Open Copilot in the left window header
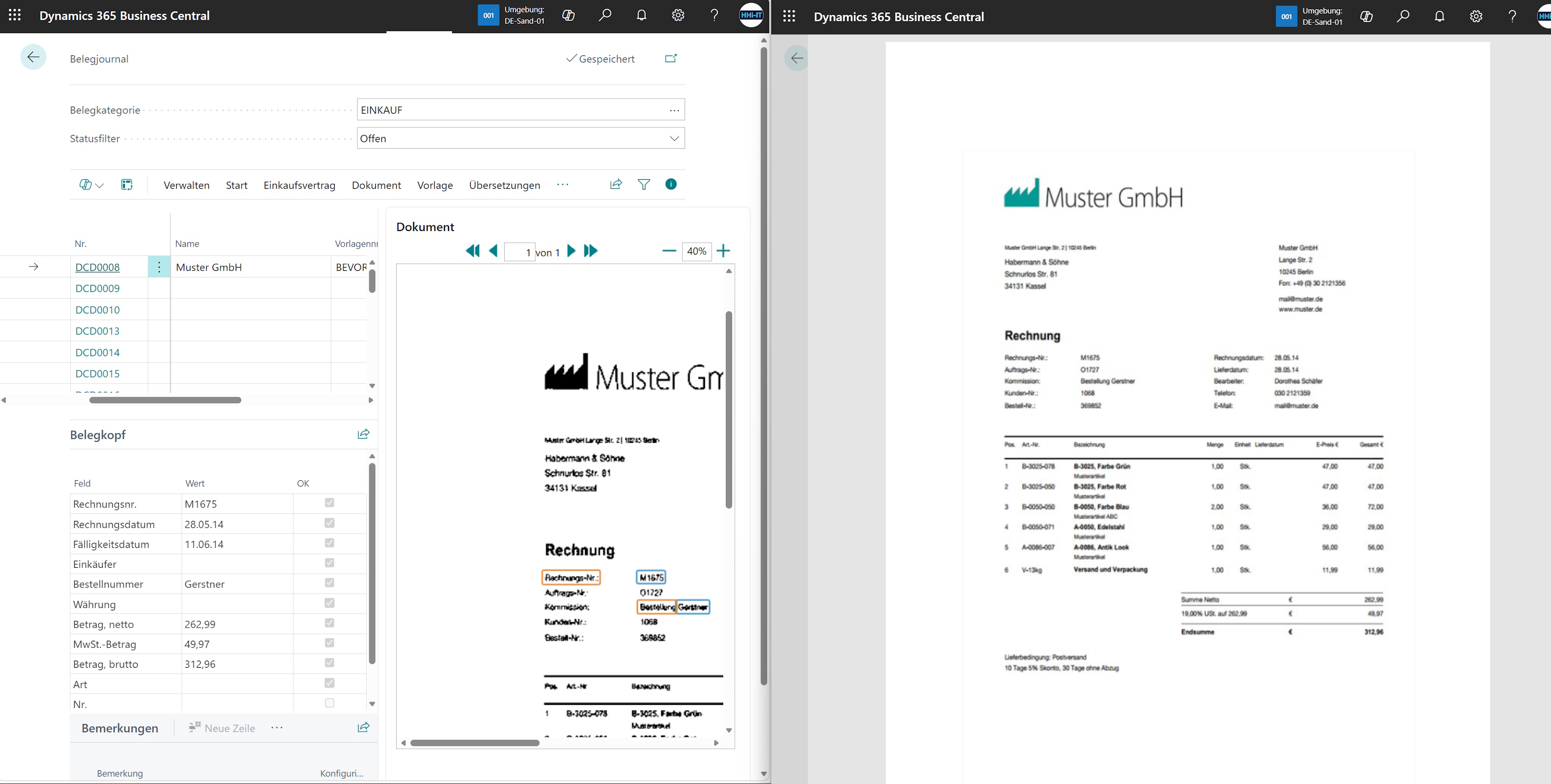Viewport: 1551px width, 784px height. point(568,15)
